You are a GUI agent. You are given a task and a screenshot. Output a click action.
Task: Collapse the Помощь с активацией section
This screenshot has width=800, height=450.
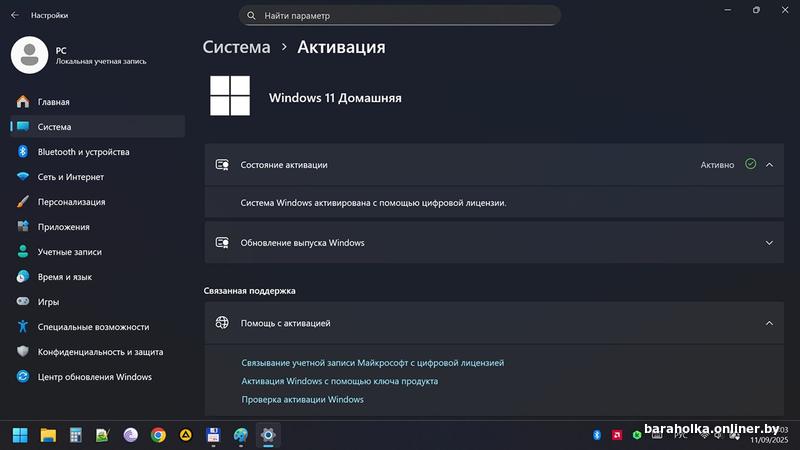point(769,323)
